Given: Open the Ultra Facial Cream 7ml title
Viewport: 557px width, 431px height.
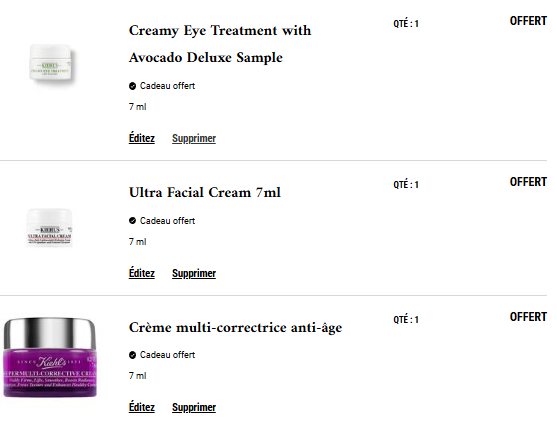Looking at the screenshot, I should [205, 193].
